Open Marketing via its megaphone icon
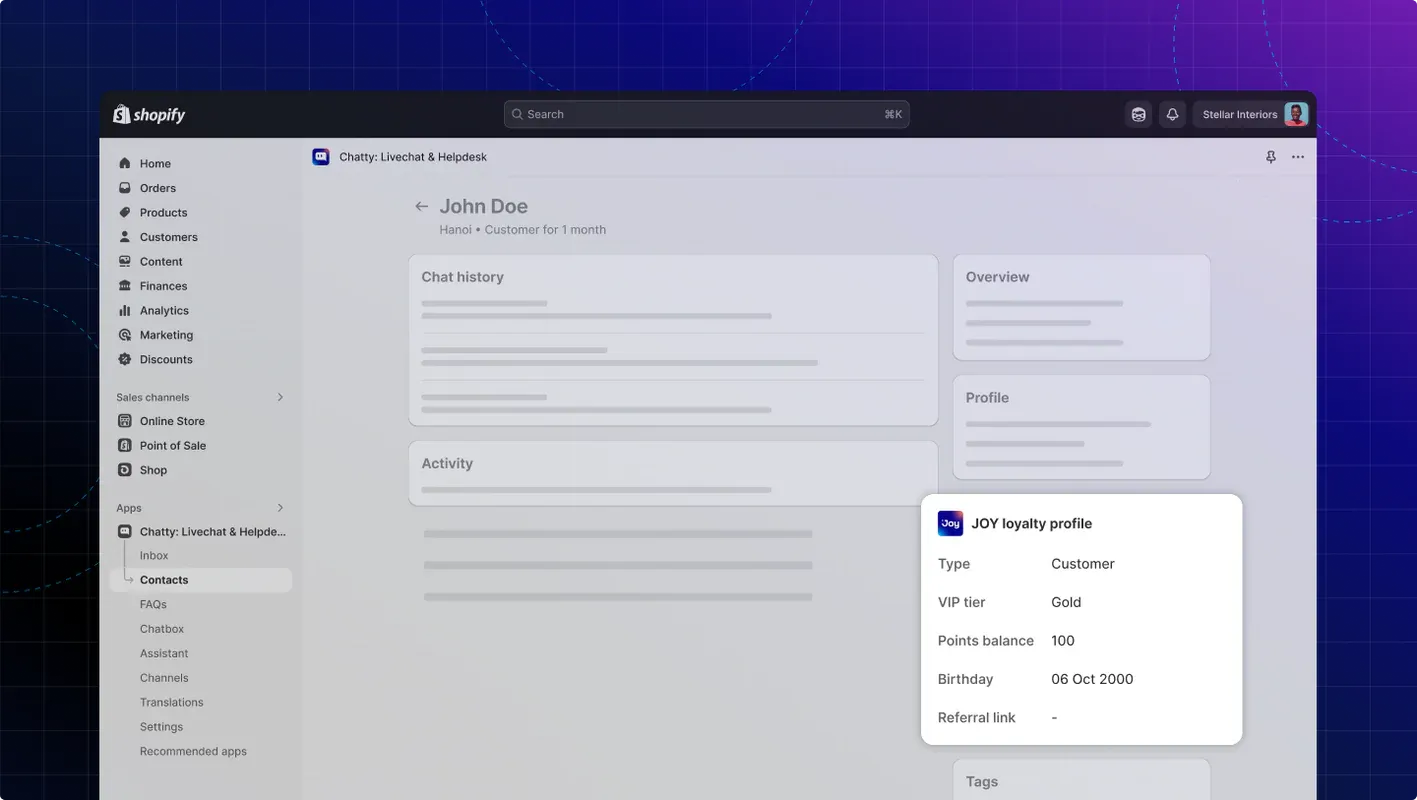 124,334
